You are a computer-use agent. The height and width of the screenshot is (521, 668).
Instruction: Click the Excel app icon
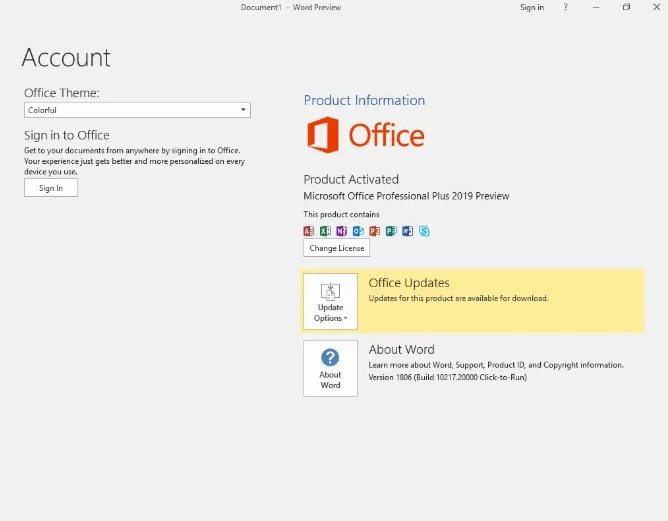325,231
